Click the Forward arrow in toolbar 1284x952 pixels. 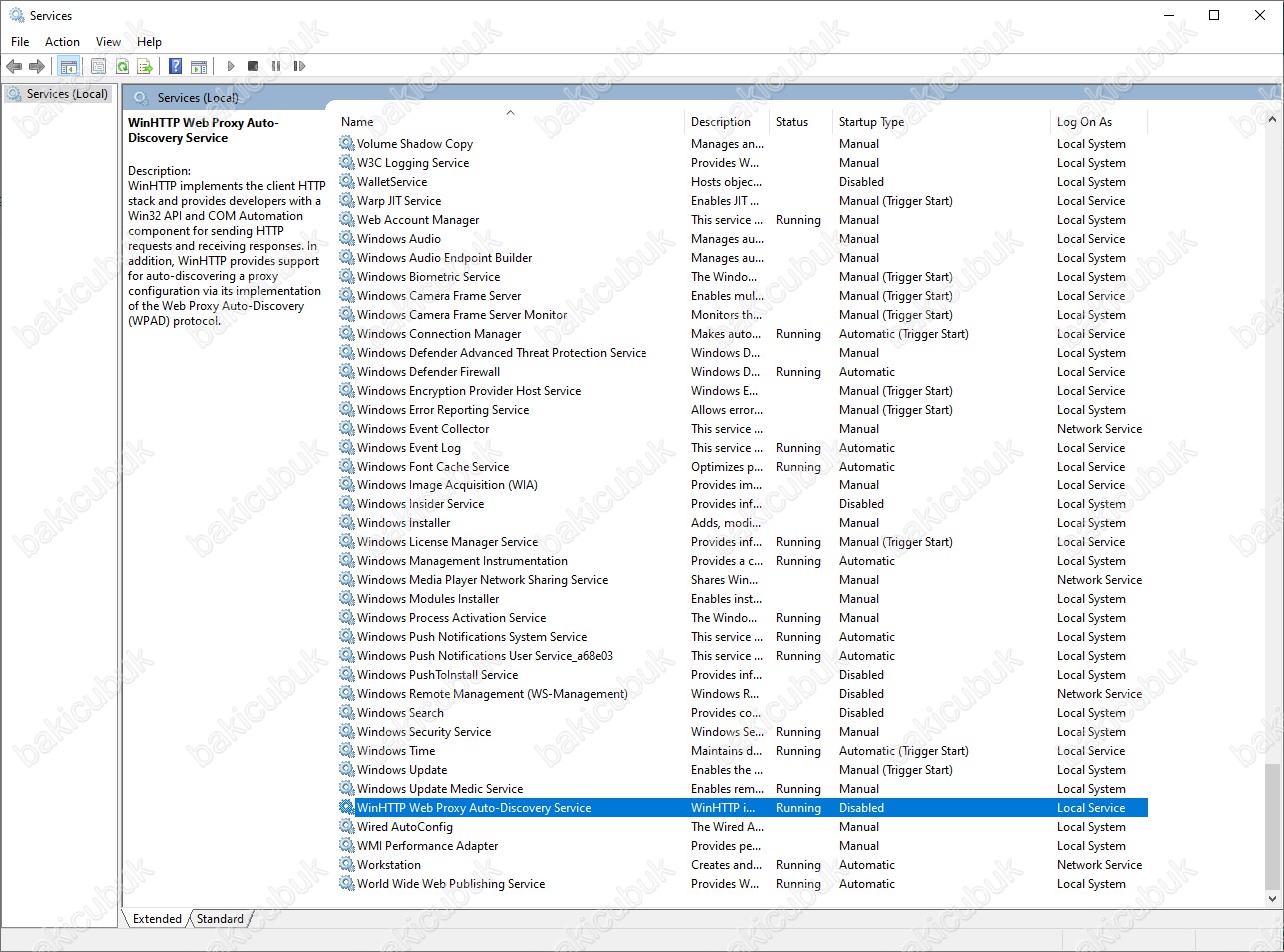37,66
